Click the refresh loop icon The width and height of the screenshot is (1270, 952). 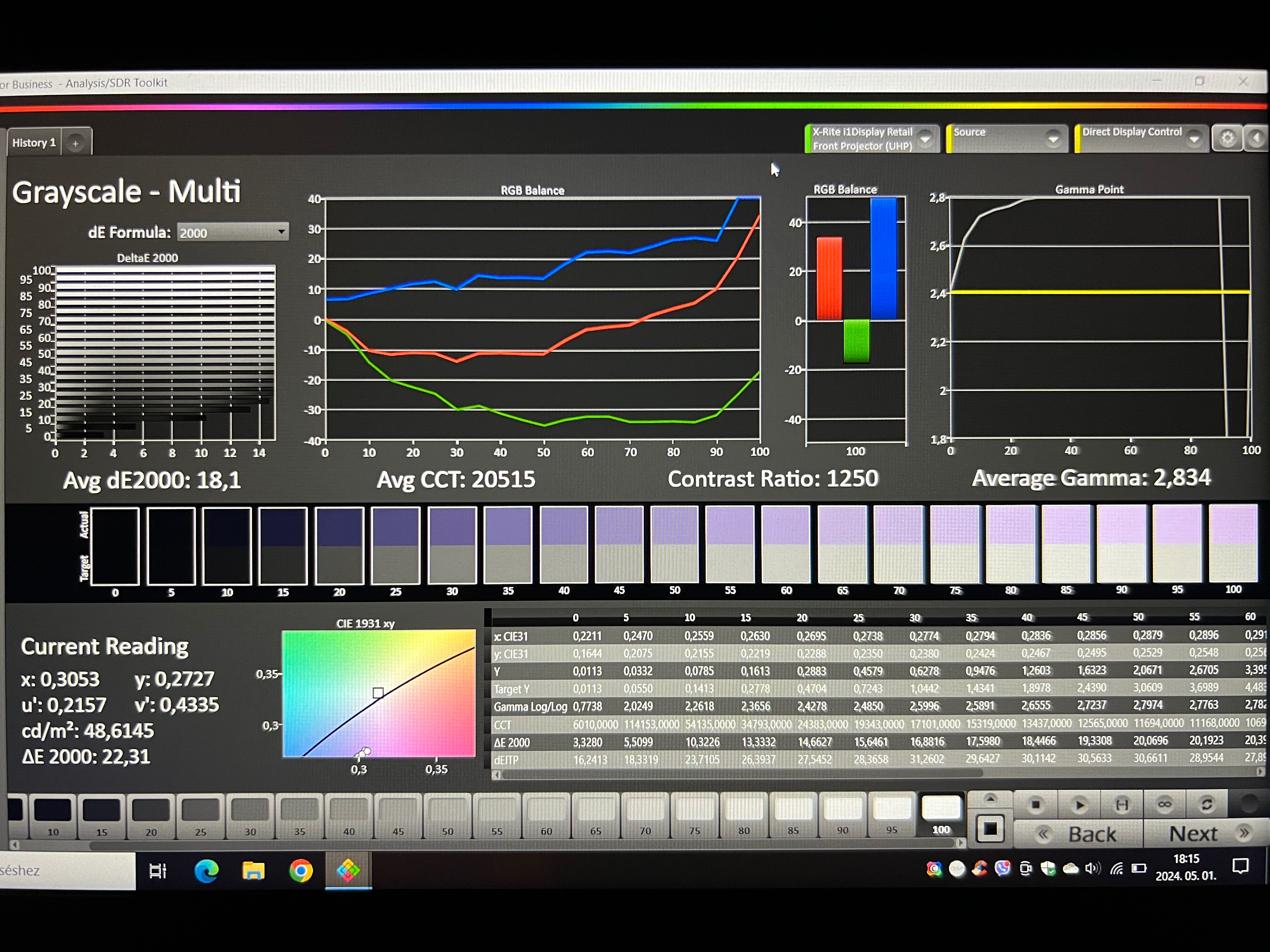1207,805
